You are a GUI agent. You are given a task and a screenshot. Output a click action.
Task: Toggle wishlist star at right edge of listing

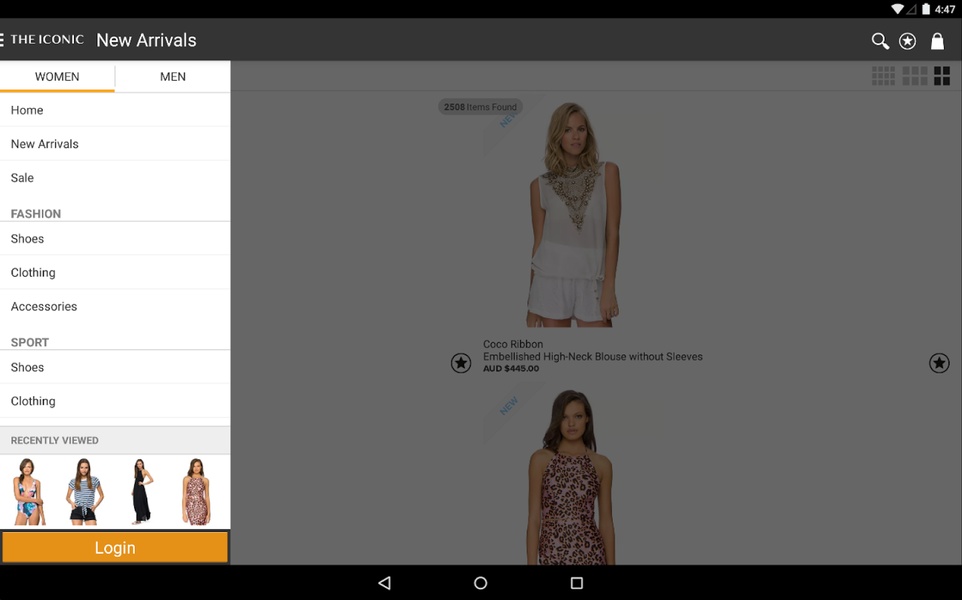click(x=939, y=363)
